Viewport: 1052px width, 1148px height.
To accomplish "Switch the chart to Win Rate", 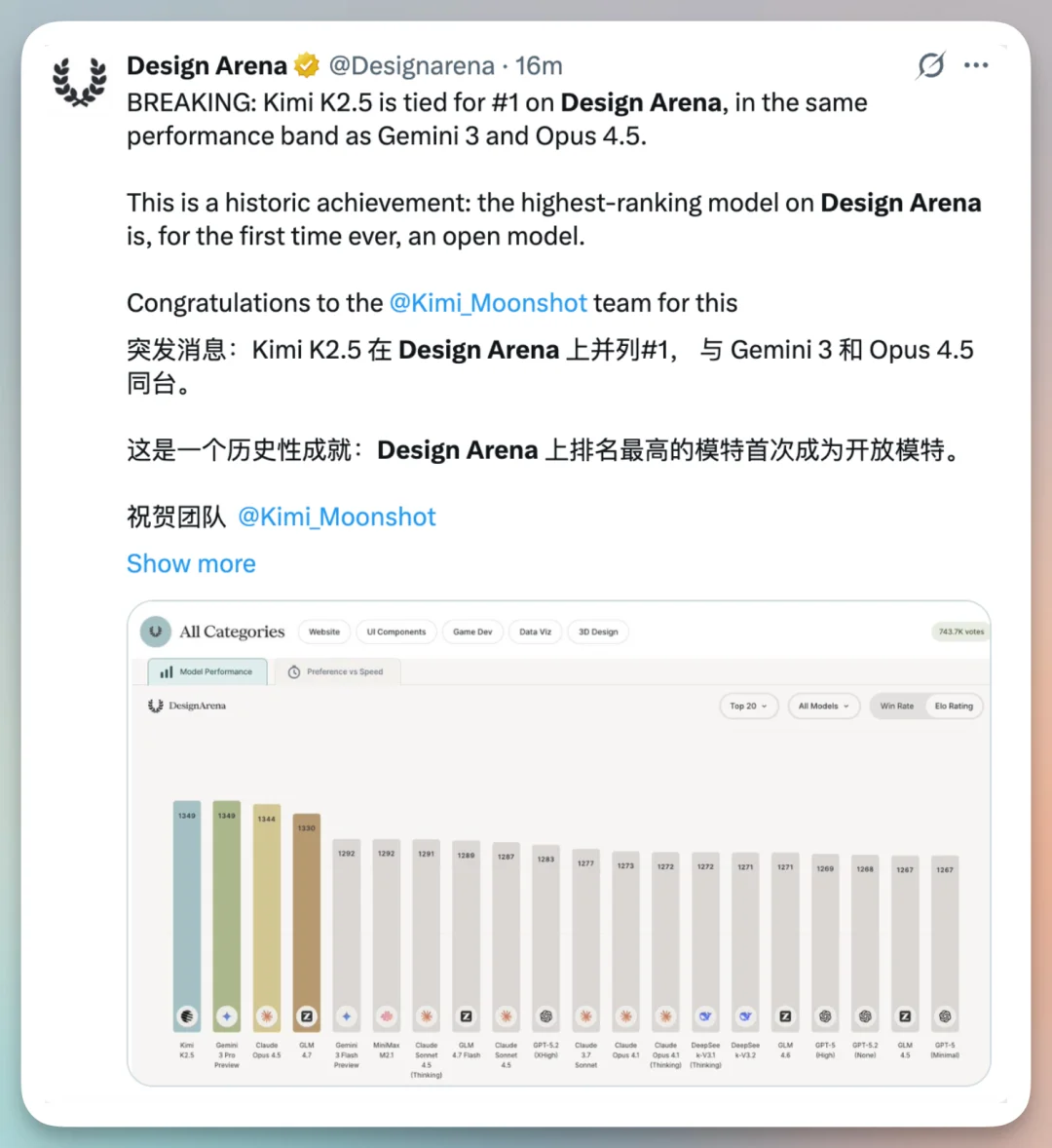I will pos(896,706).
